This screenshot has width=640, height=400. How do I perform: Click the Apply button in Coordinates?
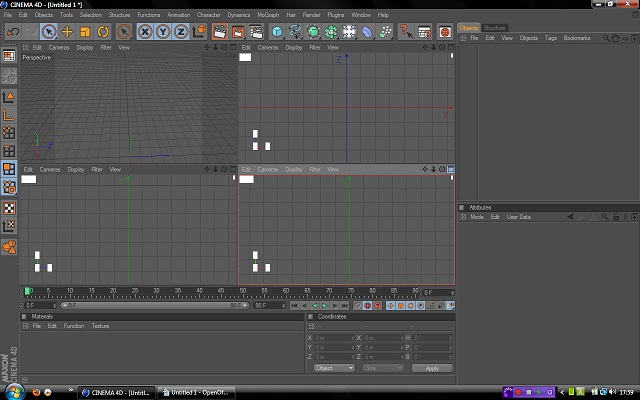click(x=432, y=368)
